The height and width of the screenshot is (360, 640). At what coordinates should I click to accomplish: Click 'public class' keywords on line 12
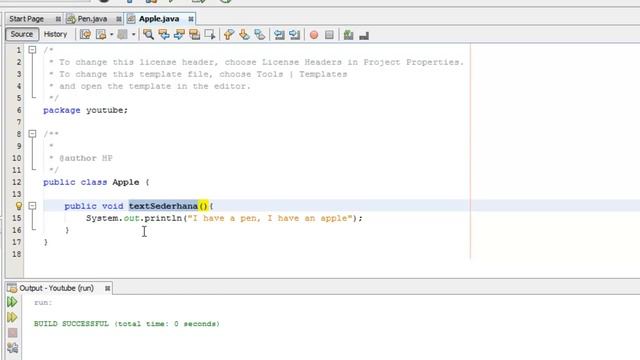75,182
